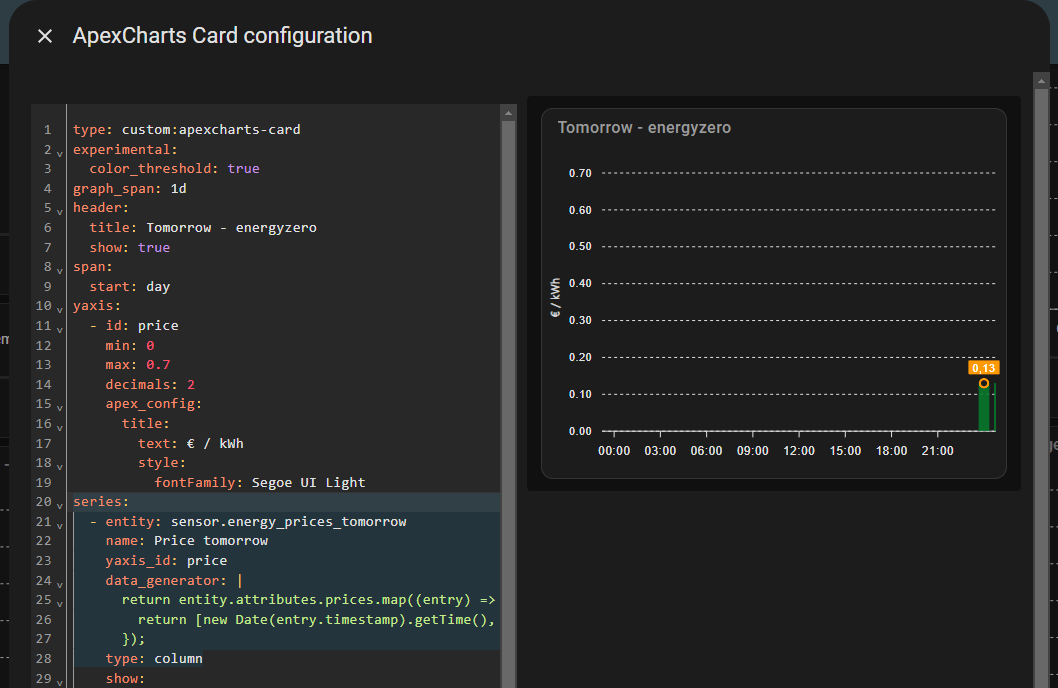The image size is (1058, 688).
Task: Click the 21:00 x-axis label
Action: tap(937, 451)
